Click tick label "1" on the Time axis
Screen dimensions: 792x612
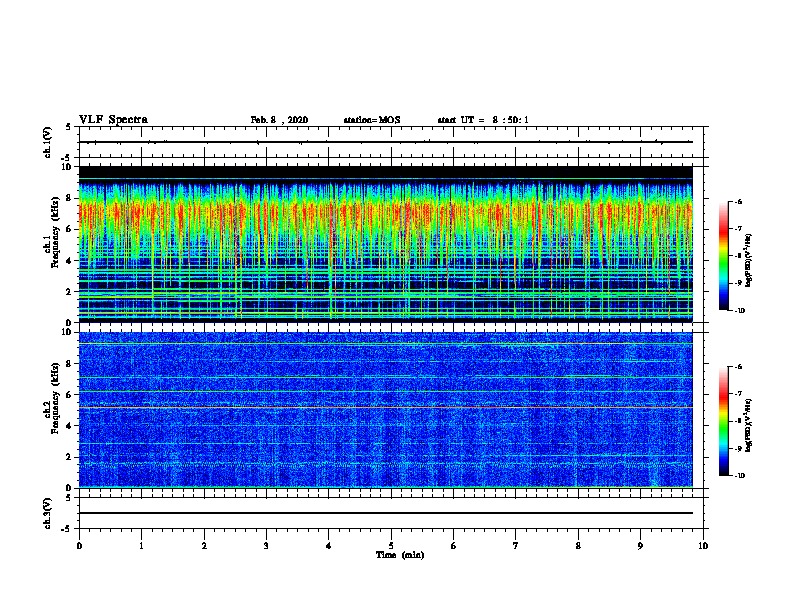141,546
